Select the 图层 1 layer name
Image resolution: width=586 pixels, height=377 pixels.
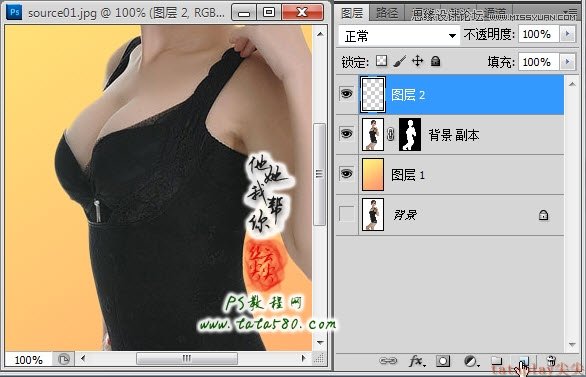408,175
